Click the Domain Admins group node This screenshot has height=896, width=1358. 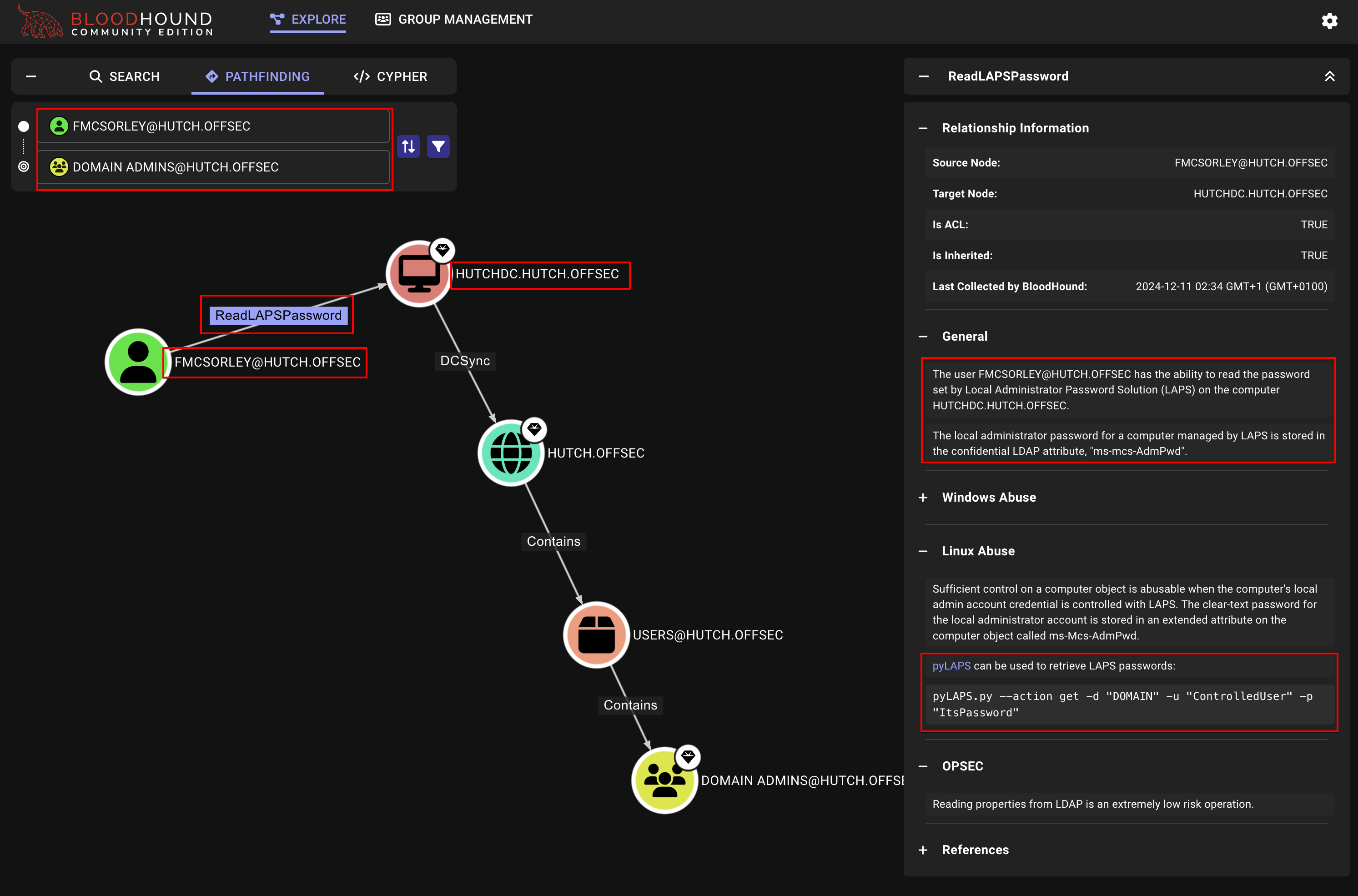click(x=664, y=780)
